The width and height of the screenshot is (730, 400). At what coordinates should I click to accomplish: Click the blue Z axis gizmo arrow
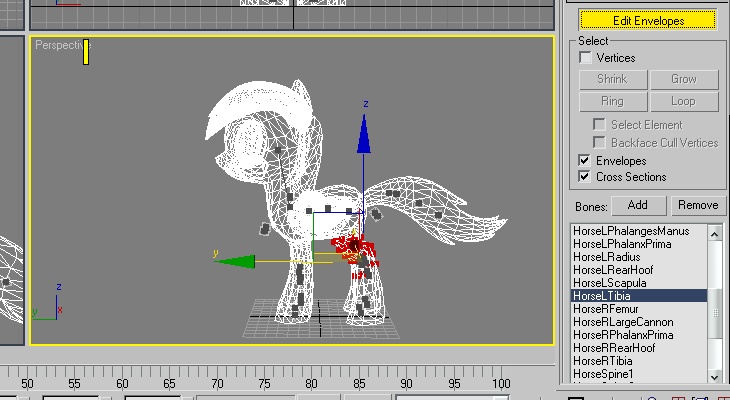point(364,134)
